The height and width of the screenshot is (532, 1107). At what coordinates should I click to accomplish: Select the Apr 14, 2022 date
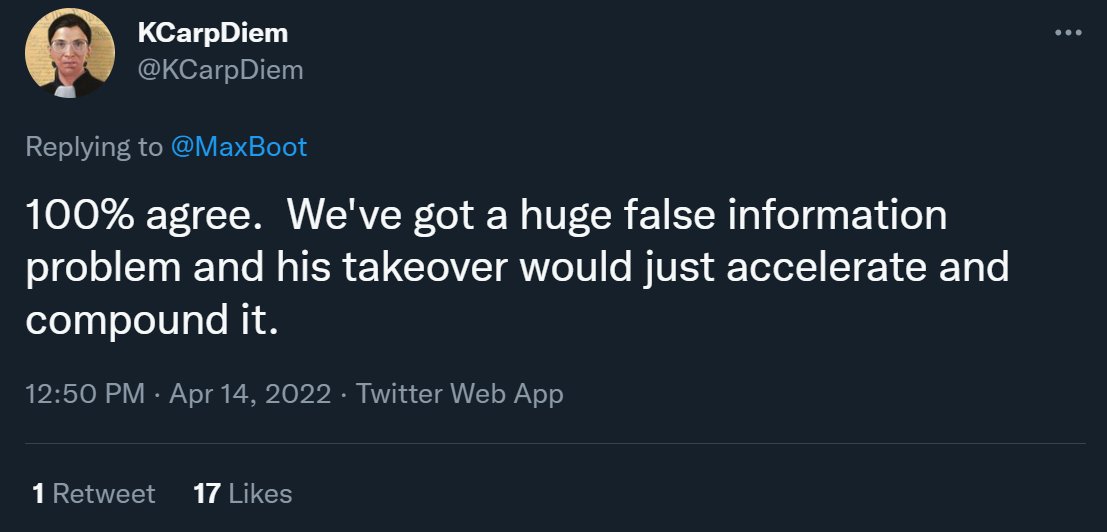point(250,393)
